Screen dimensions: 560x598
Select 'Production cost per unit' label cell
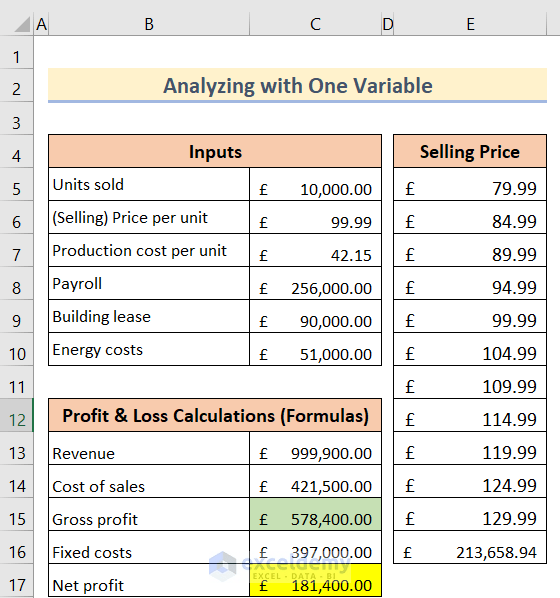(149, 250)
